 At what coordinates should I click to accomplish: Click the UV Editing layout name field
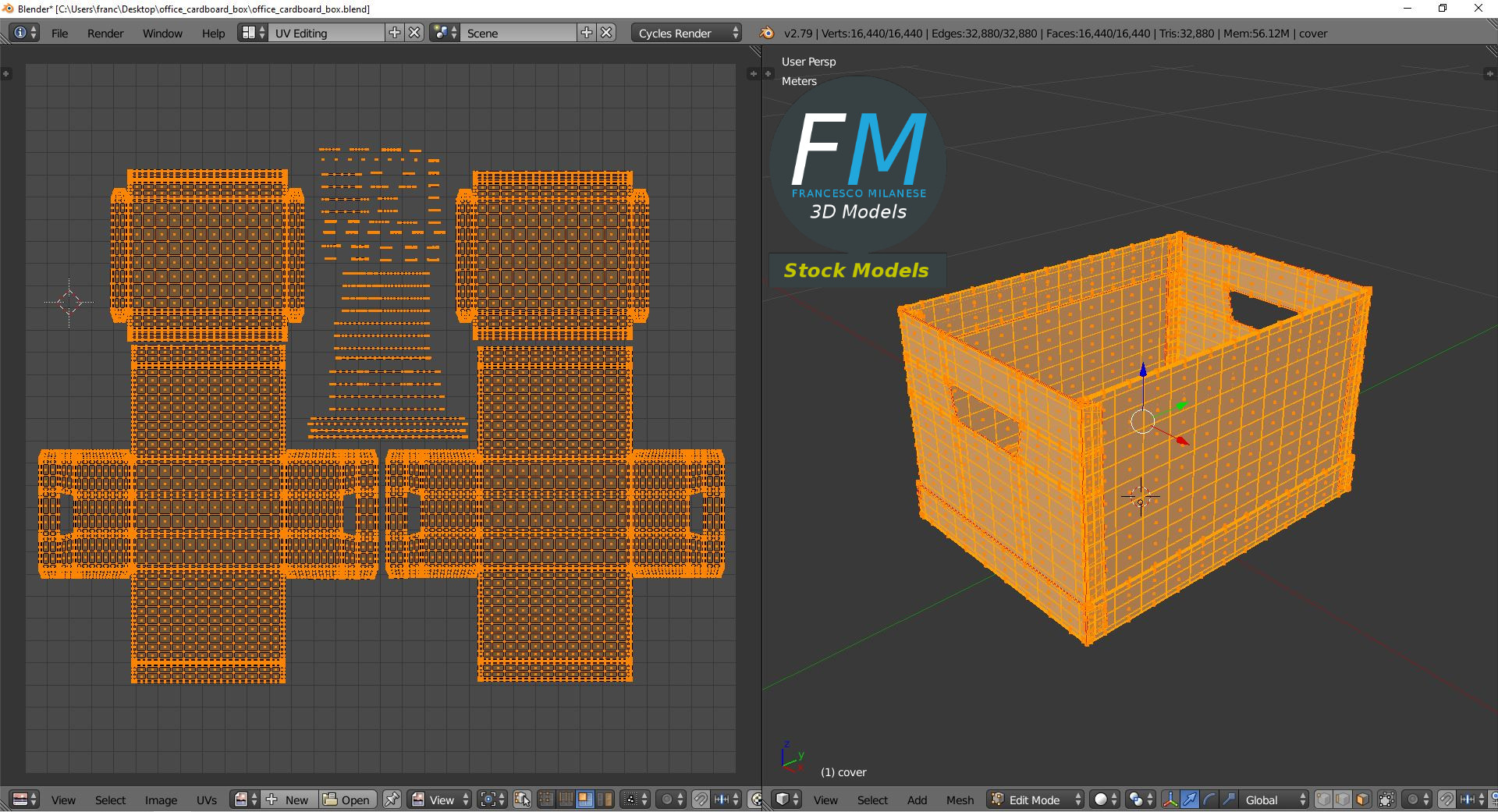[x=326, y=33]
